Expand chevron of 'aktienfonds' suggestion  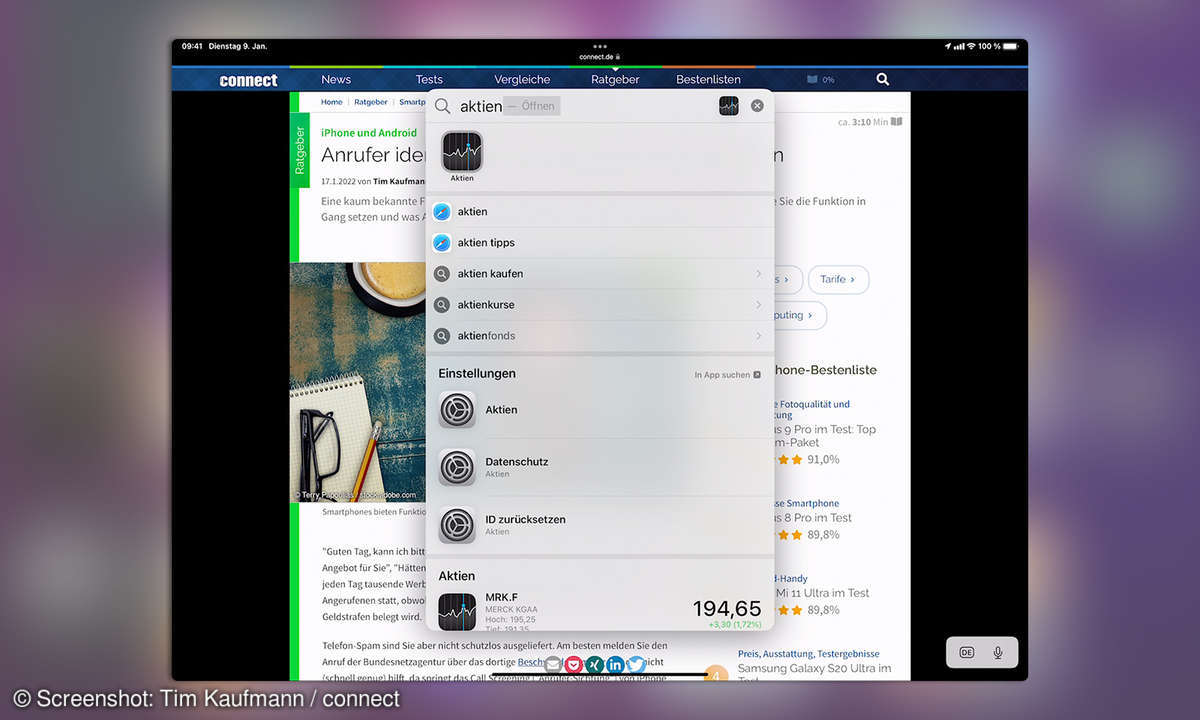[759, 336]
